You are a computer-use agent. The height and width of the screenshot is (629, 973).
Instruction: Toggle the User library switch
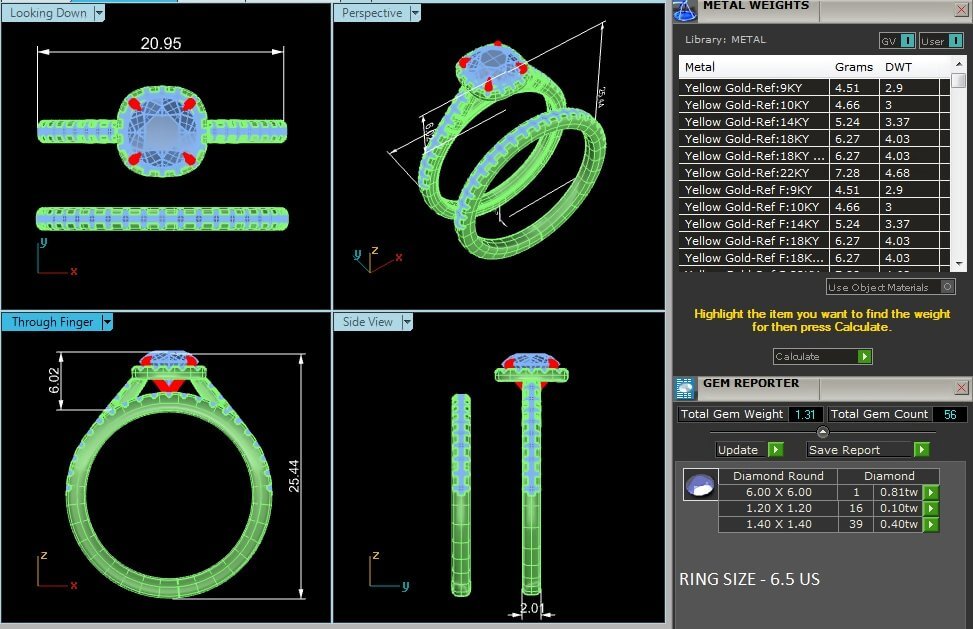[x=954, y=41]
